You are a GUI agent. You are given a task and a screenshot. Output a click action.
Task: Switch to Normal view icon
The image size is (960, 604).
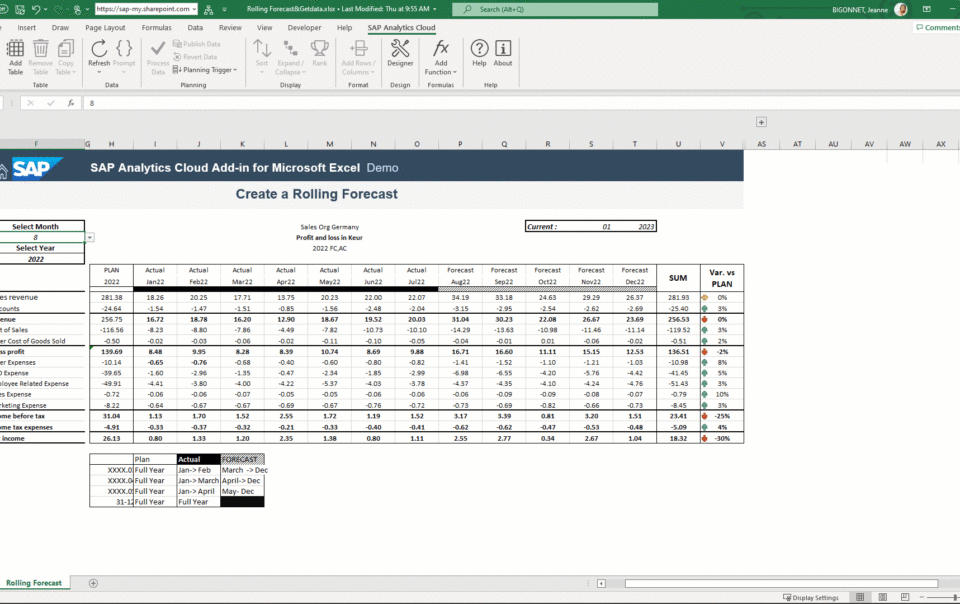coord(860,597)
